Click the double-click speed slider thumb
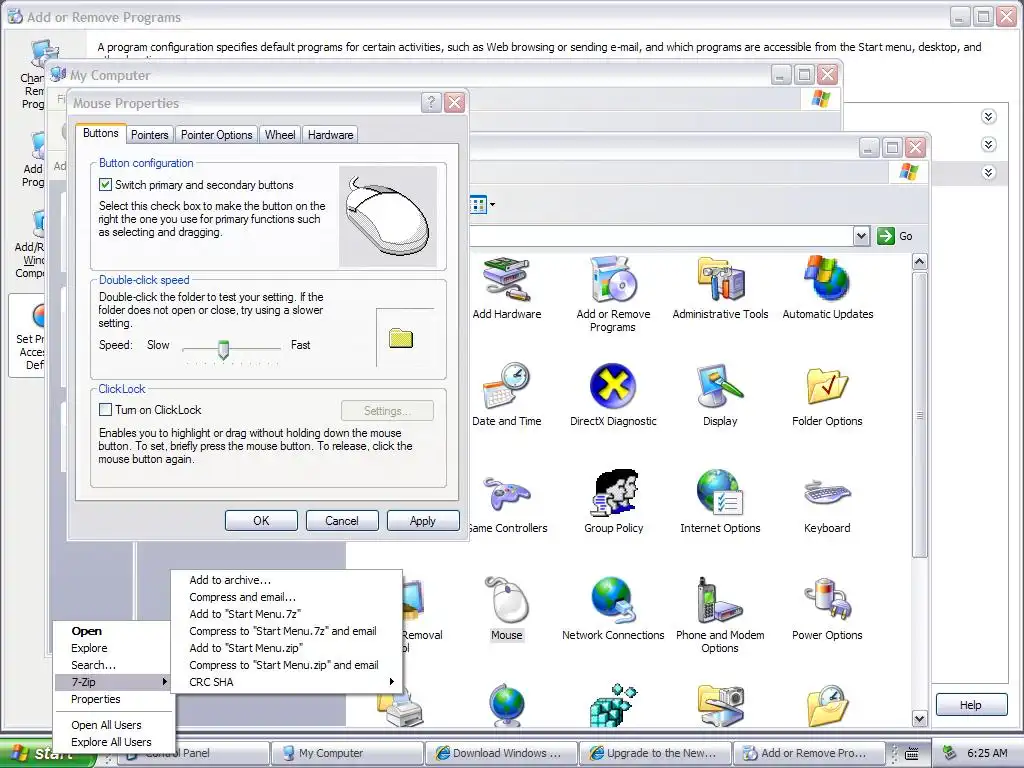This screenshot has width=1024, height=768. [x=223, y=349]
